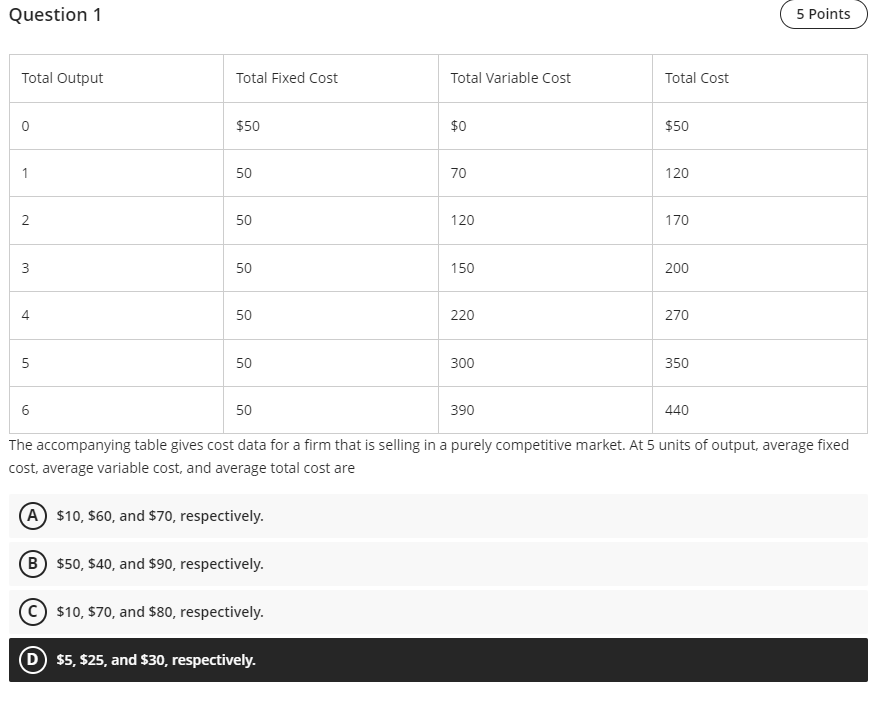Click the '5 Points' badge

(823, 14)
